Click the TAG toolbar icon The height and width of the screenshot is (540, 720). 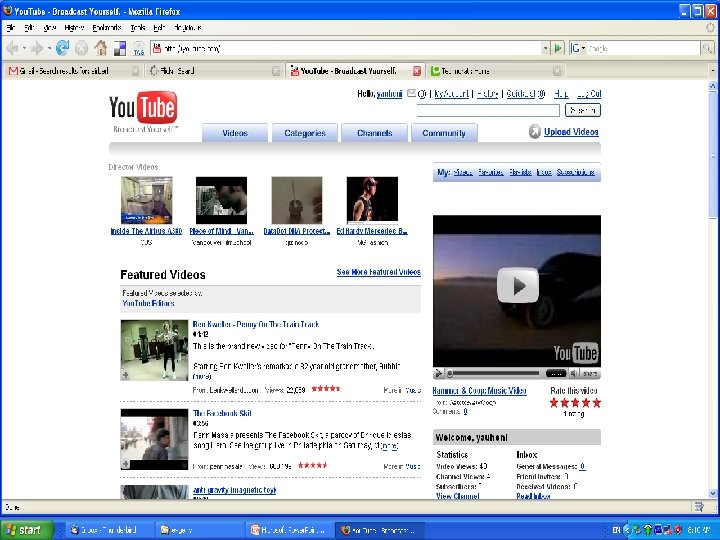pyautogui.click(x=139, y=48)
